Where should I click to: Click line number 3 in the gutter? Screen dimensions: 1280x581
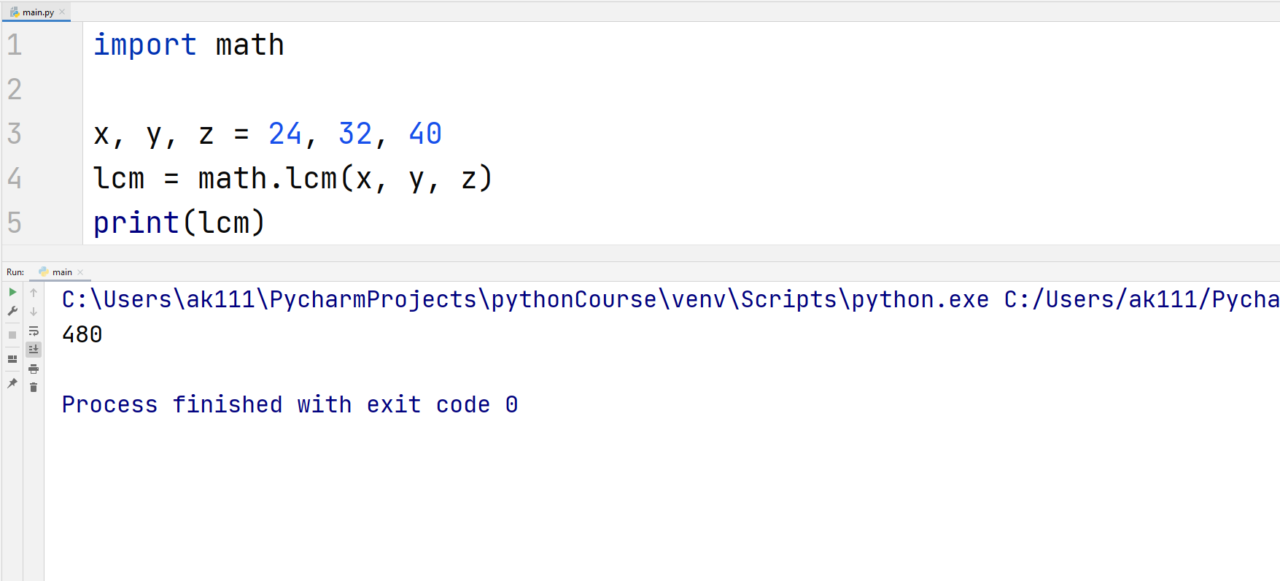point(14,133)
